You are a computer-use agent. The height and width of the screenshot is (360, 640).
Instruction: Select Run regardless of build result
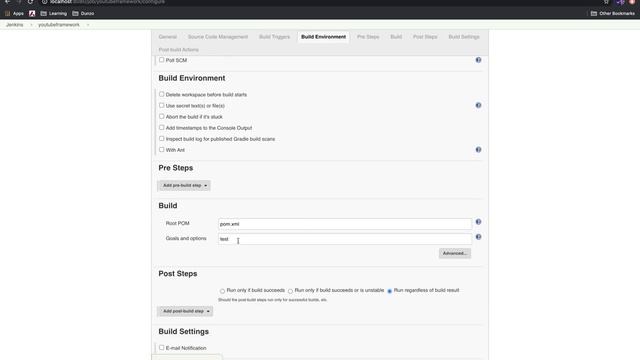click(390, 291)
